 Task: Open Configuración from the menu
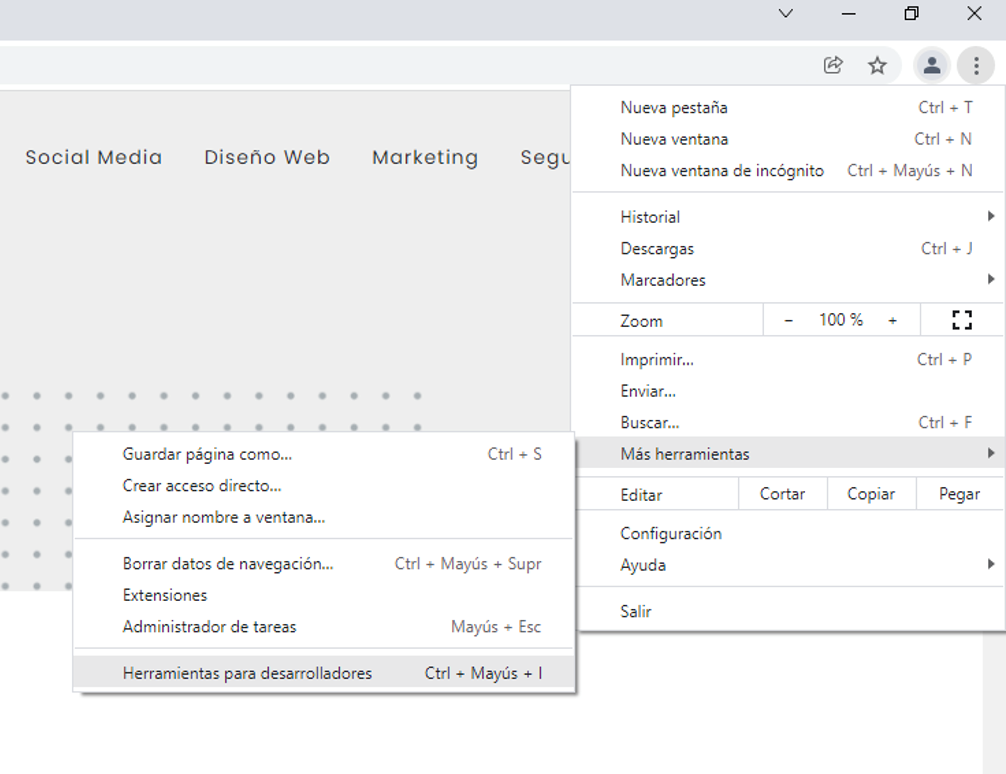point(670,534)
